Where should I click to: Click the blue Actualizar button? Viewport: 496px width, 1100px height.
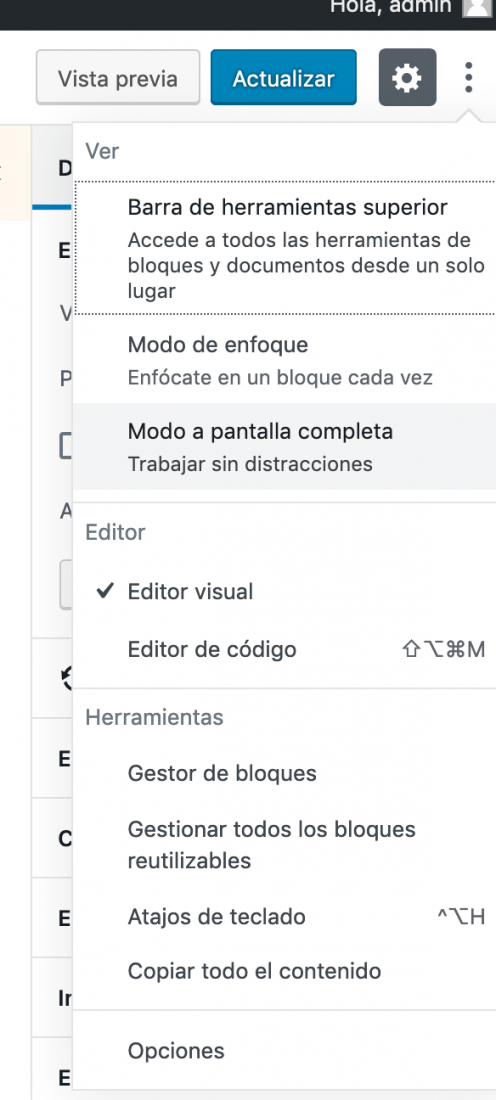point(283,77)
